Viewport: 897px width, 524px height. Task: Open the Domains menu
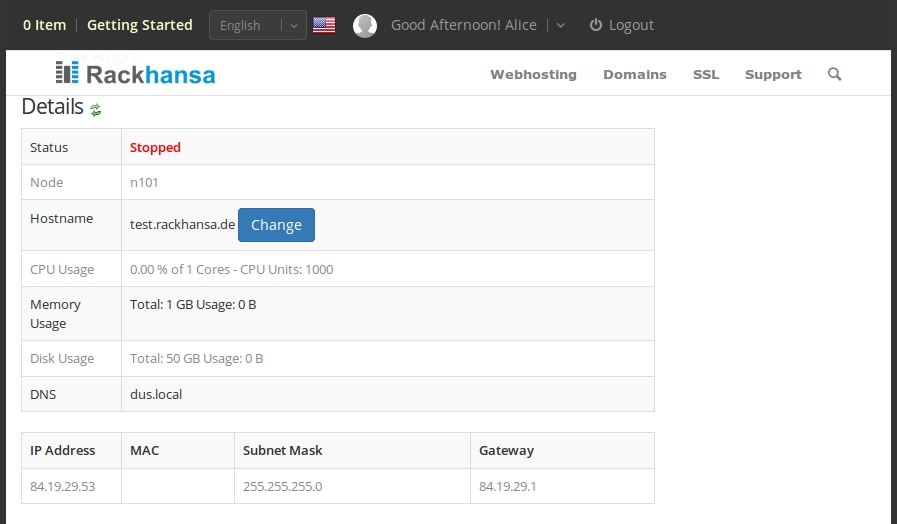point(635,74)
